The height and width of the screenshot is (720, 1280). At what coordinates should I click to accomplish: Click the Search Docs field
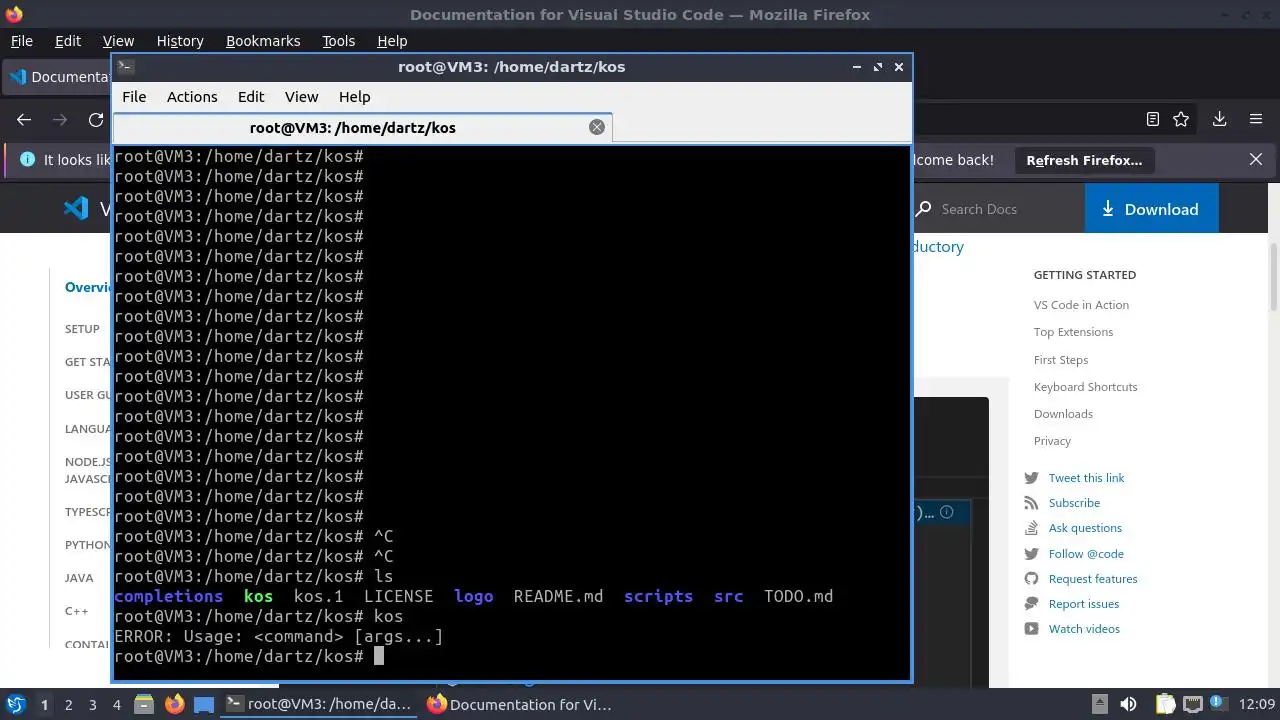[x=996, y=209]
